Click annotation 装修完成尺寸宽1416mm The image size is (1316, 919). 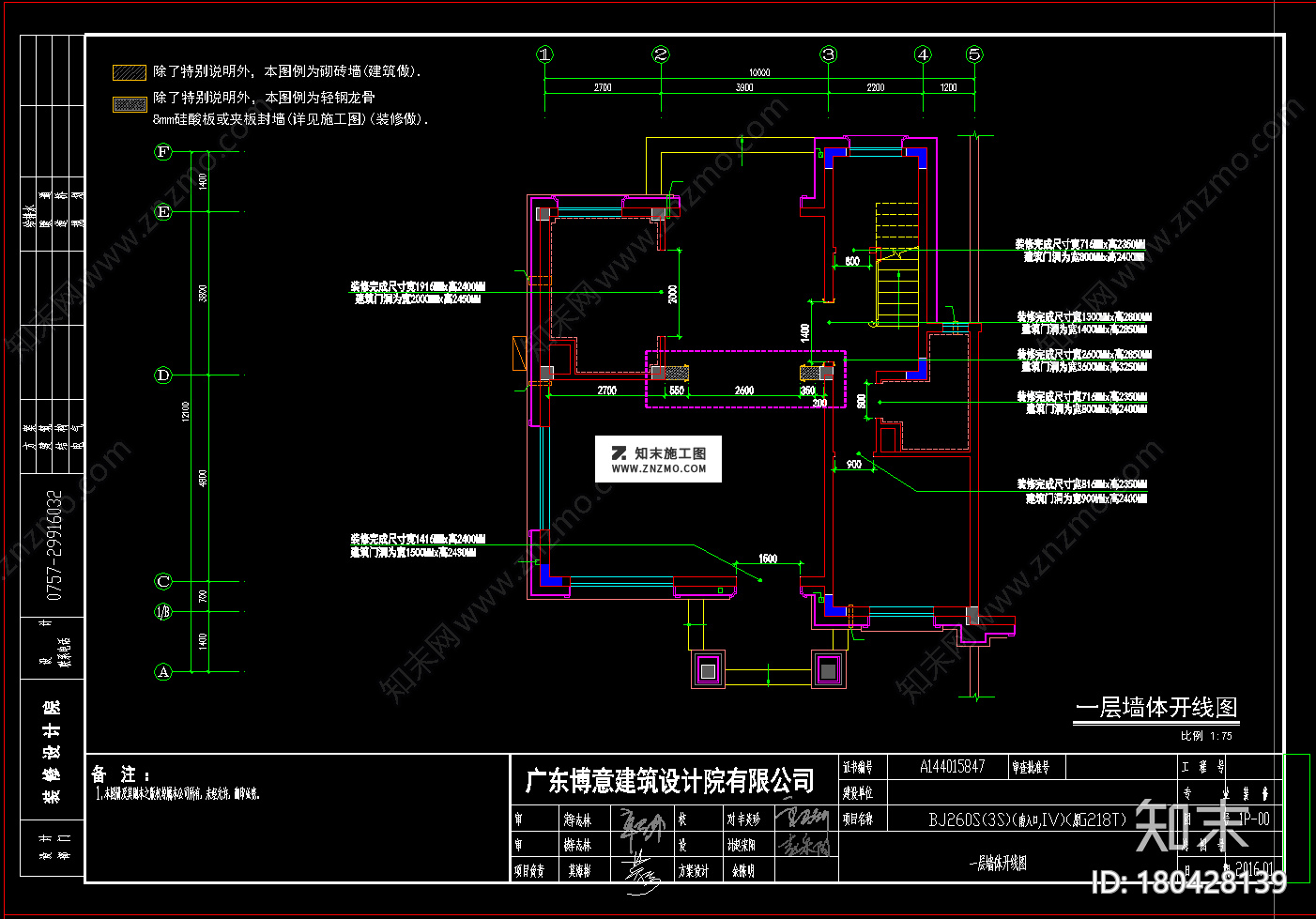click(418, 539)
